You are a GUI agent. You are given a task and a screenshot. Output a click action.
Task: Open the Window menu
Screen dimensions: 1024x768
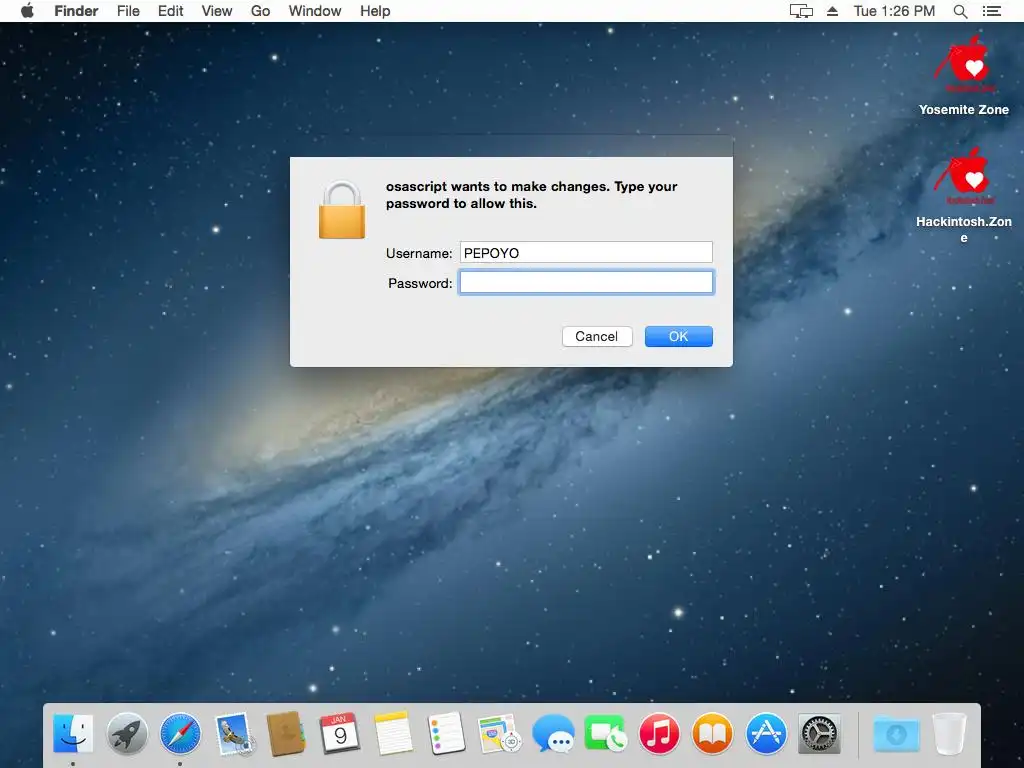(x=315, y=11)
